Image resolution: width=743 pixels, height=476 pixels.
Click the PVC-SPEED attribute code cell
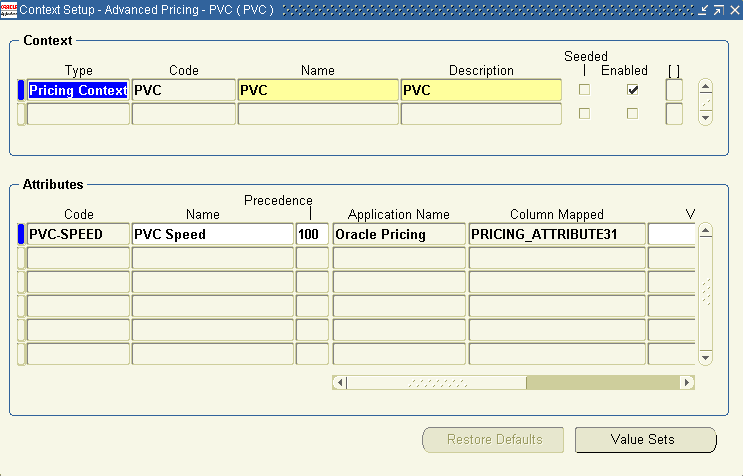tap(78, 234)
